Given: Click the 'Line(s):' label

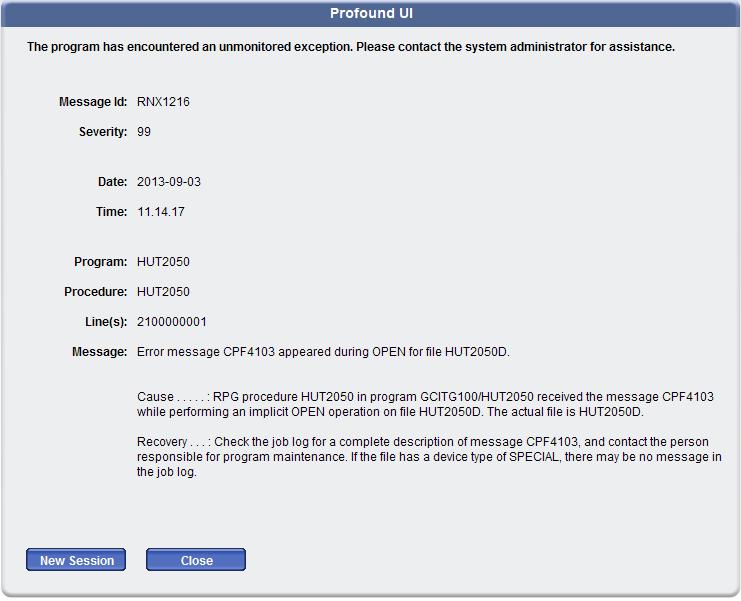Looking at the screenshot, I should click(x=106, y=322).
